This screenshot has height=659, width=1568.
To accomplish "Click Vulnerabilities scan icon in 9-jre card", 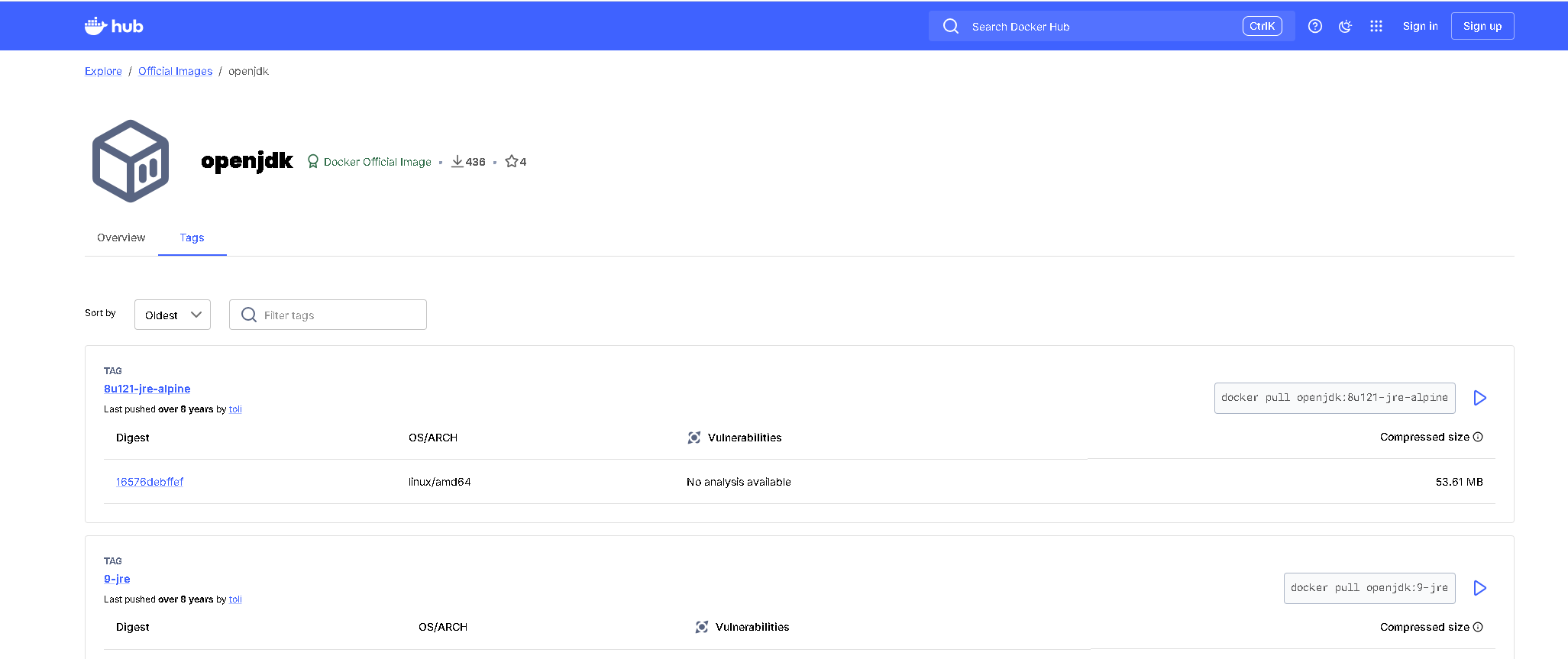I will (702, 627).
